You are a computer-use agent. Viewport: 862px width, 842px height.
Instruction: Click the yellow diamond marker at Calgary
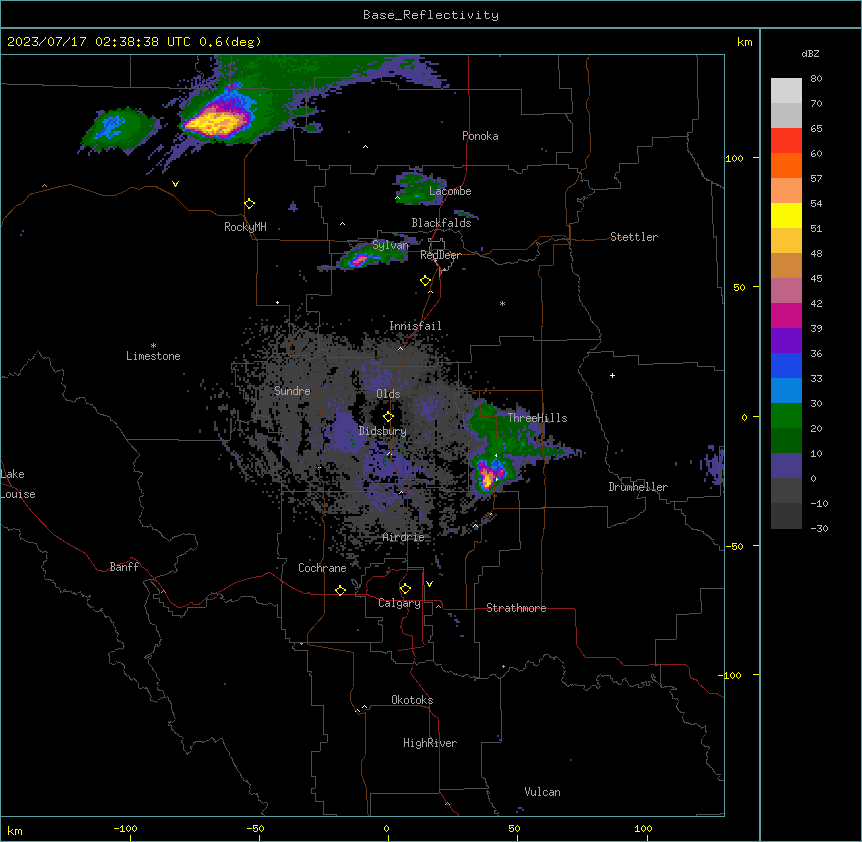(405, 589)
